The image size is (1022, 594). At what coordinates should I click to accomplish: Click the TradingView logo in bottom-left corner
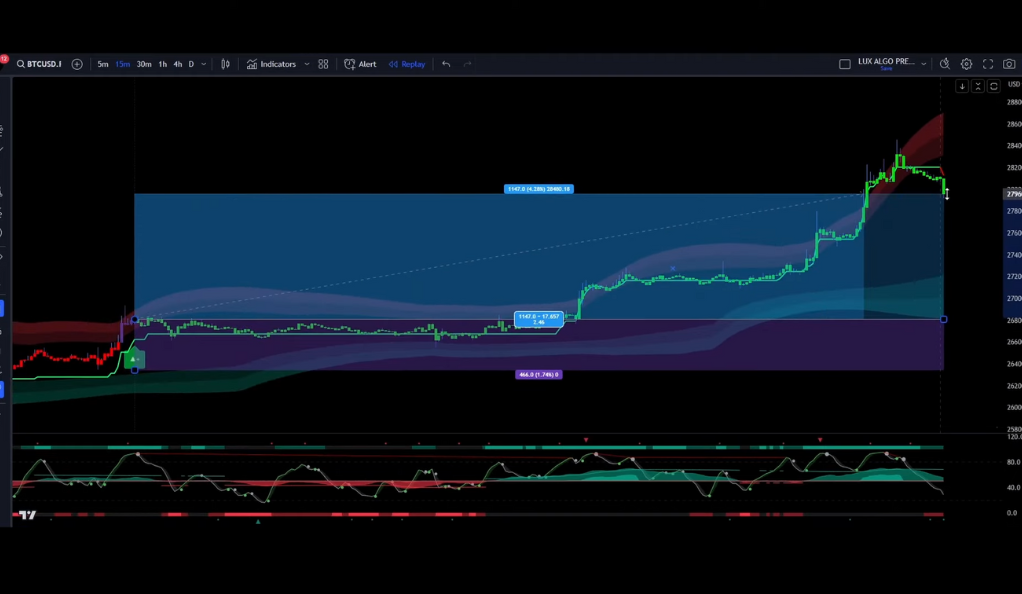coord(27,515)
